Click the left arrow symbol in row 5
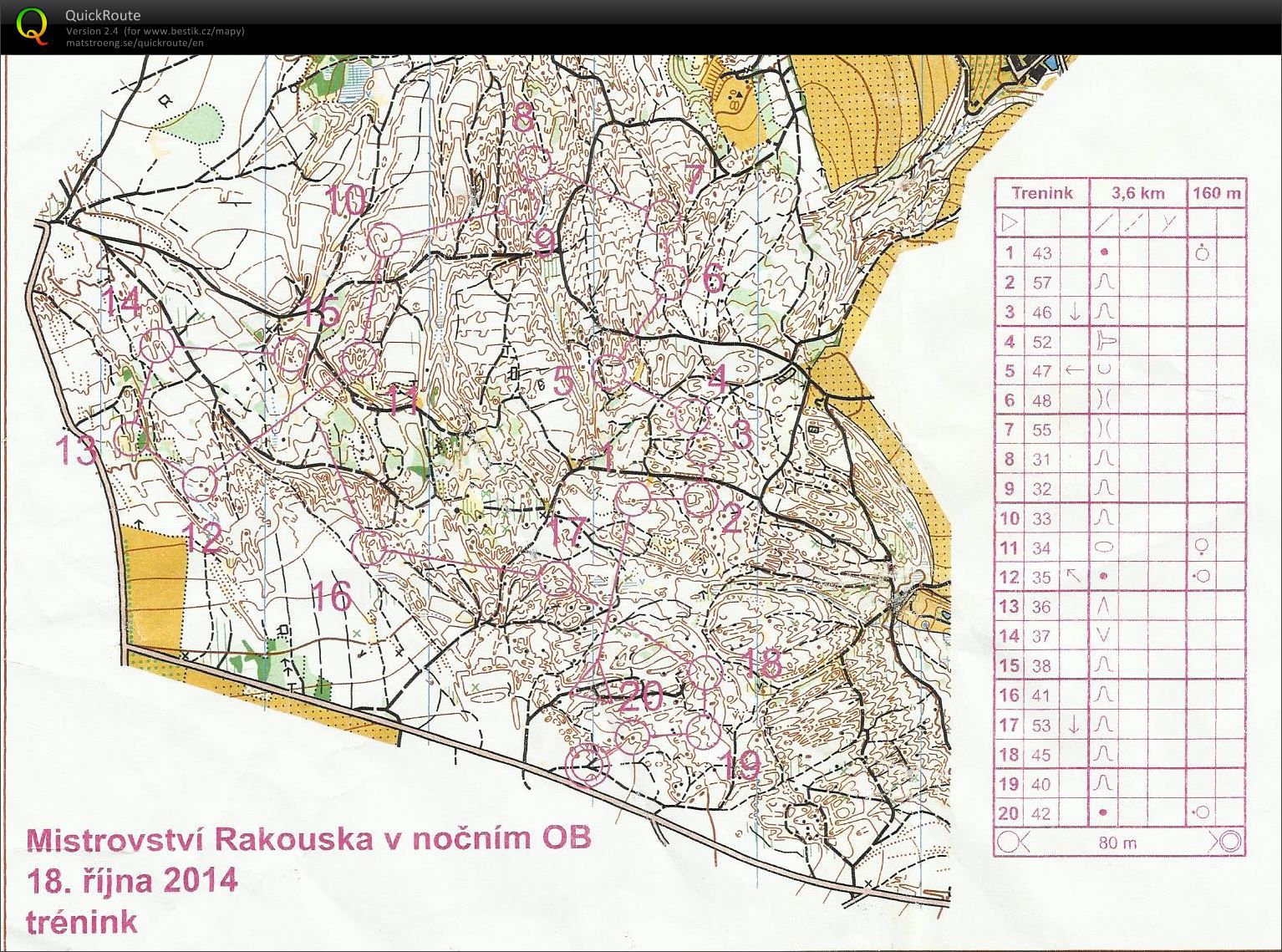 click(x=1075, y=369)
